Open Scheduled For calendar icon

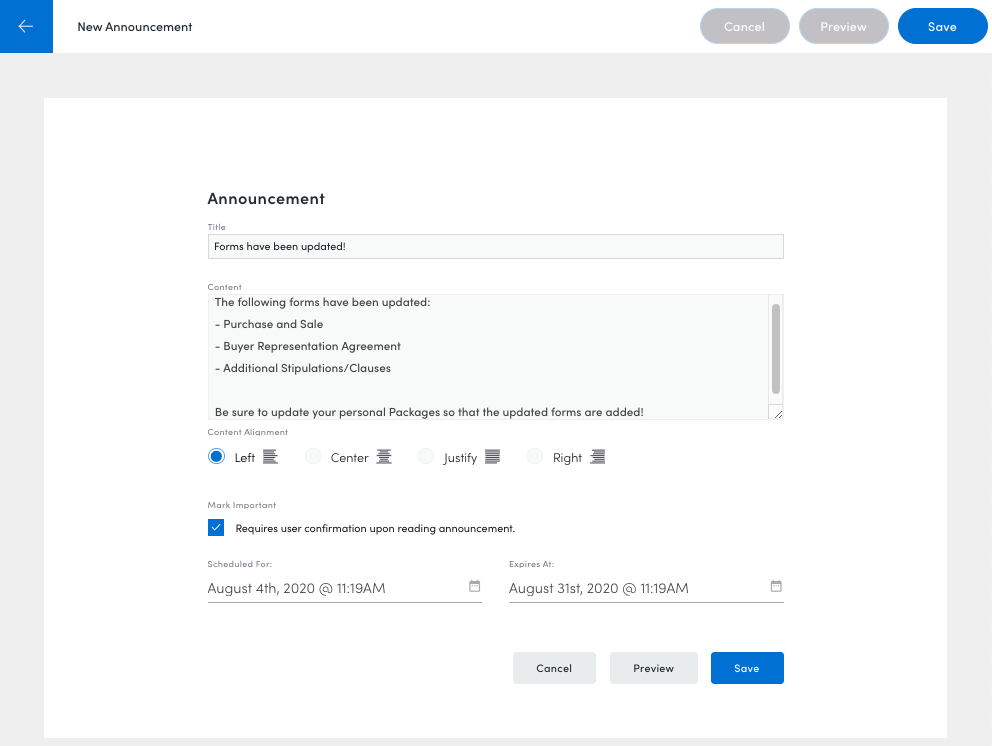(x=474, y=586)
